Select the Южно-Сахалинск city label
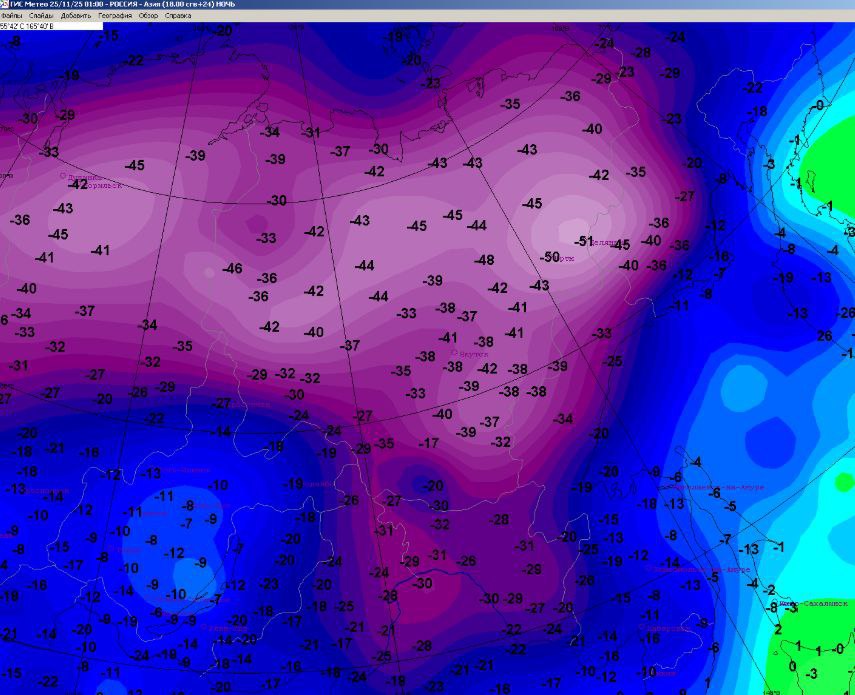Viewport: 855px width, 695px height. point(813,604)
